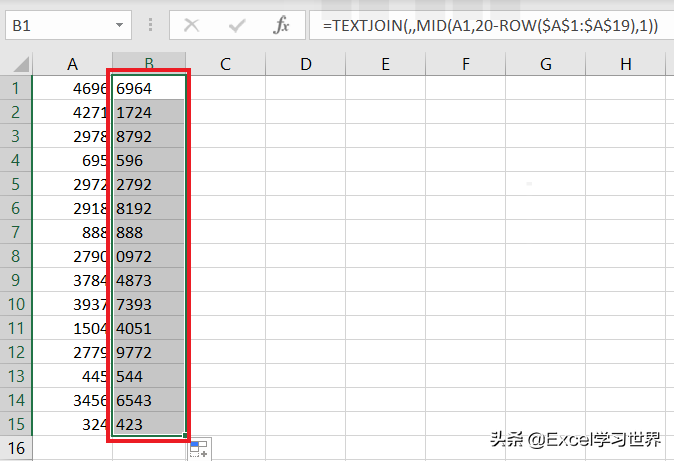674x461 pixels.
Task: Click cell containing 423
Action: [x=149, y=424]
